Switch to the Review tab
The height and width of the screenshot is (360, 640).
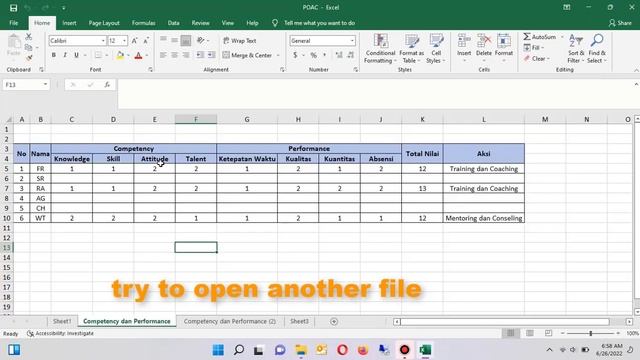pyautogui.click(x=200, y=23)
